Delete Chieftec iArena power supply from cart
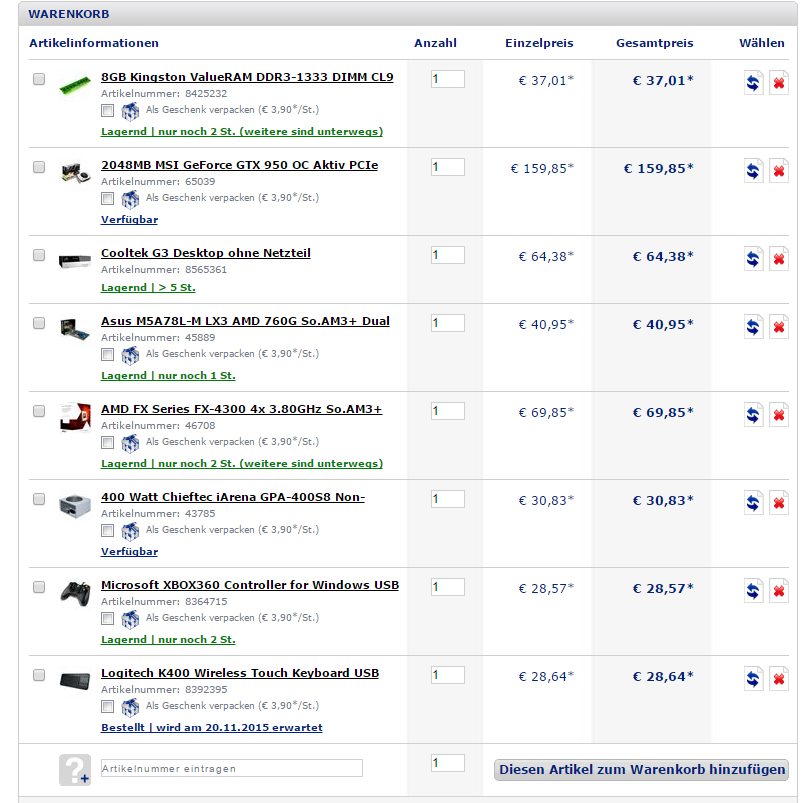801x803 pixels. [778, 503]
